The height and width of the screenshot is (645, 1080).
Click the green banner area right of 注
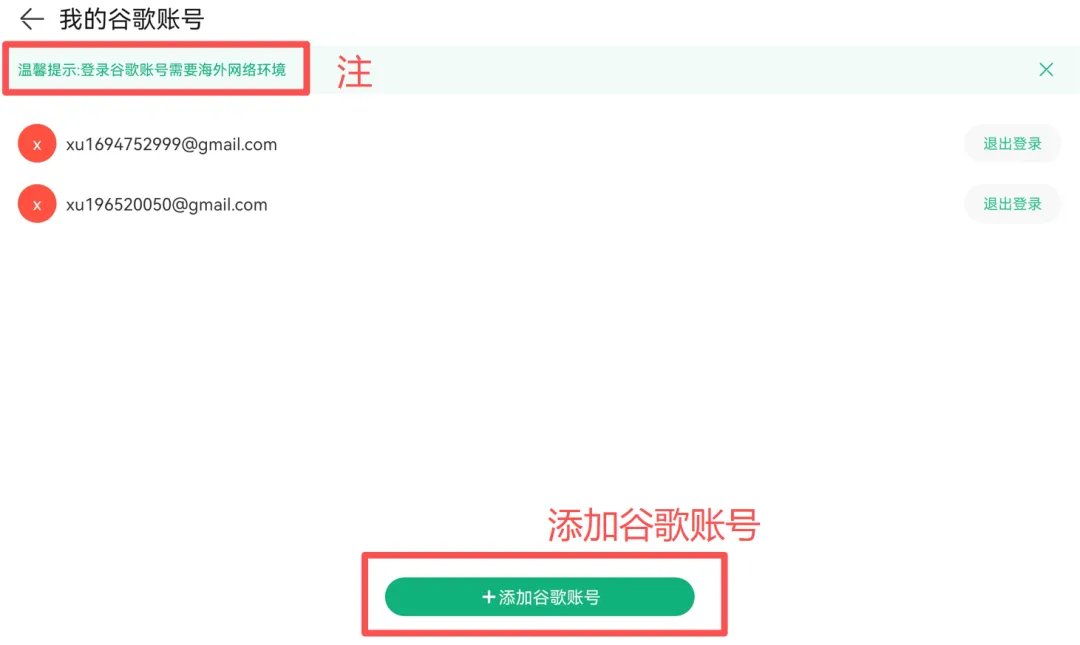pos(703,70)
